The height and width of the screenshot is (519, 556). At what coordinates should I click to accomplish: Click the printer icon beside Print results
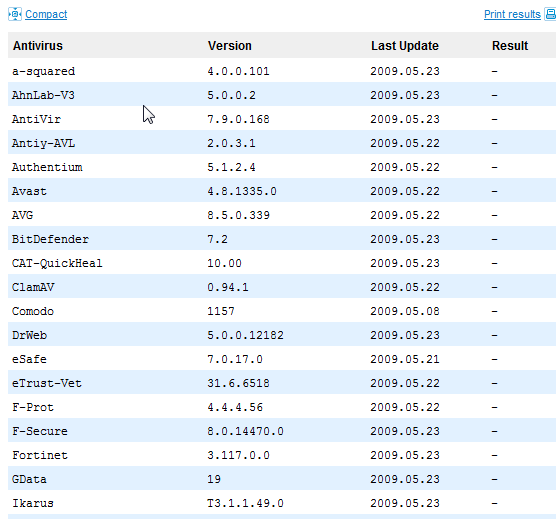point(550,14)
